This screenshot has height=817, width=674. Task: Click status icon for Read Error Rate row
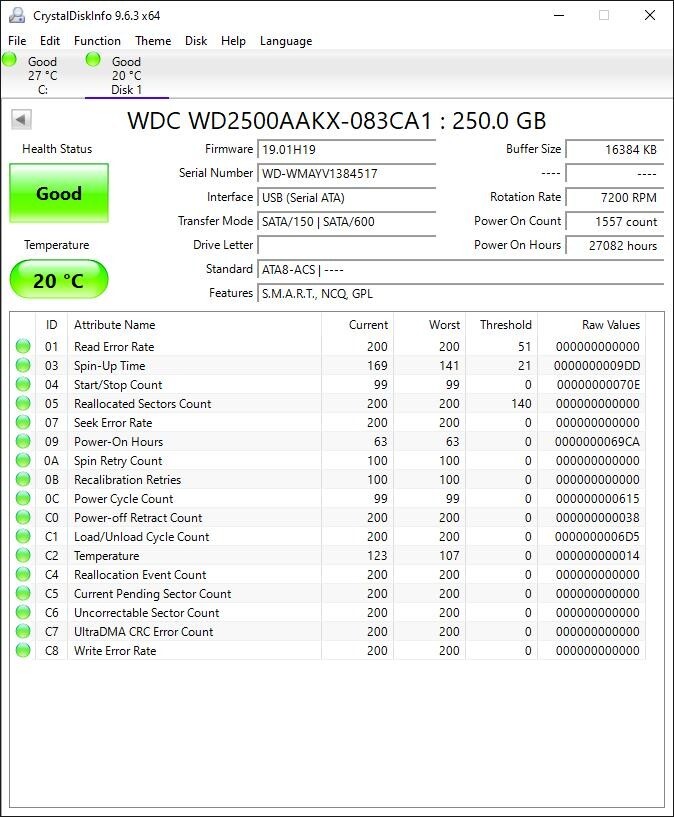coord(23,346)
